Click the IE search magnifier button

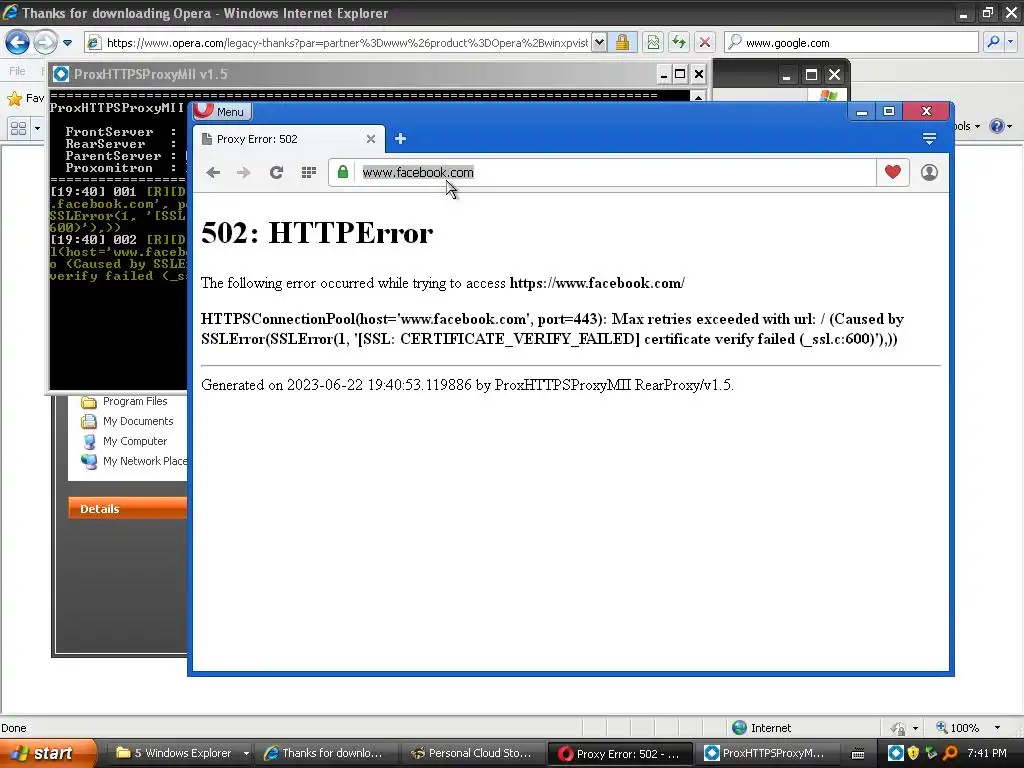tap(993, 42)
